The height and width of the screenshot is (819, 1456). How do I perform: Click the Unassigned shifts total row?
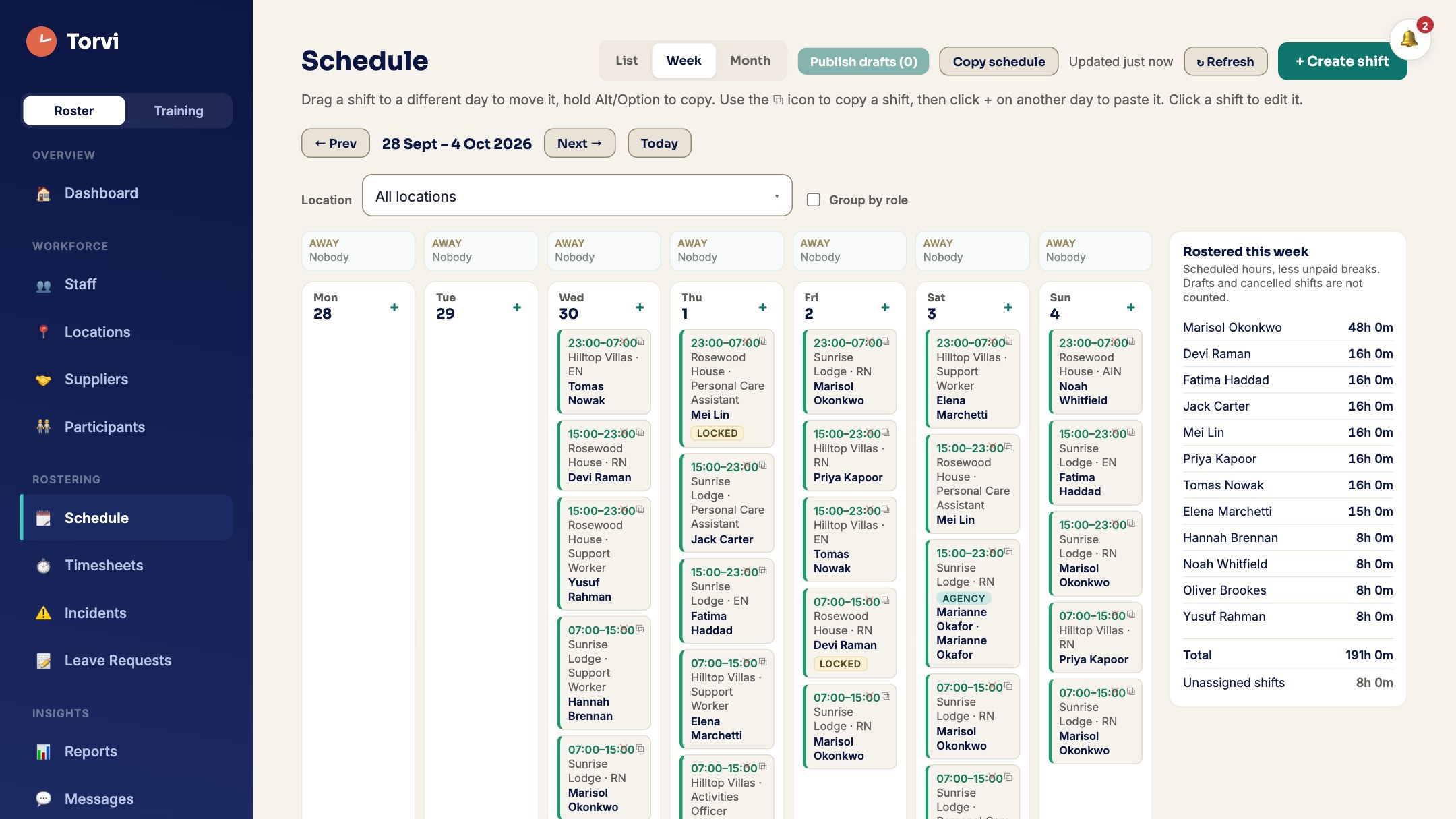1287,683
